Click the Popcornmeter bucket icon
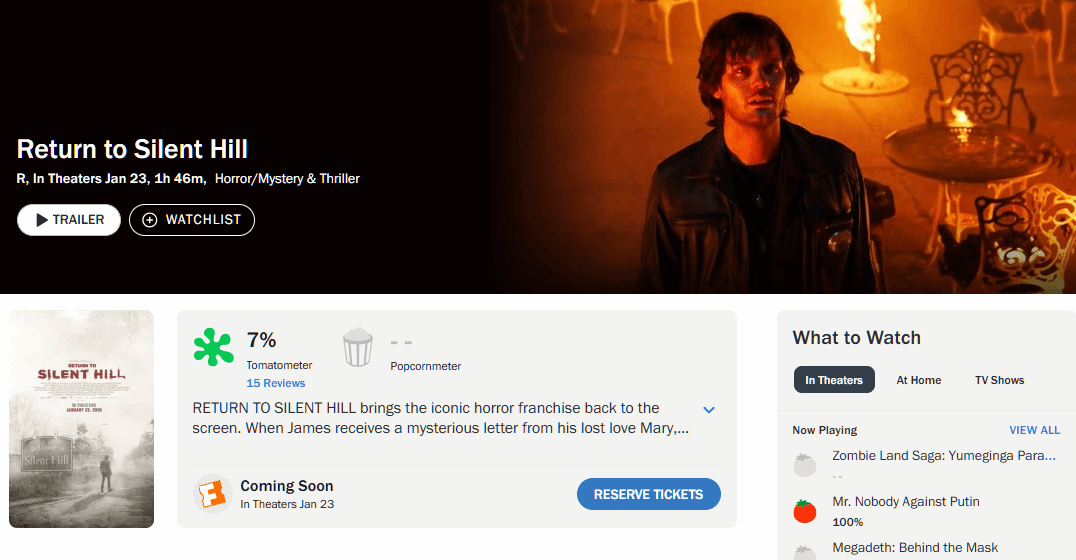Image resolution: width=1076 pixels, height=560 pixels. pos(358,347)
